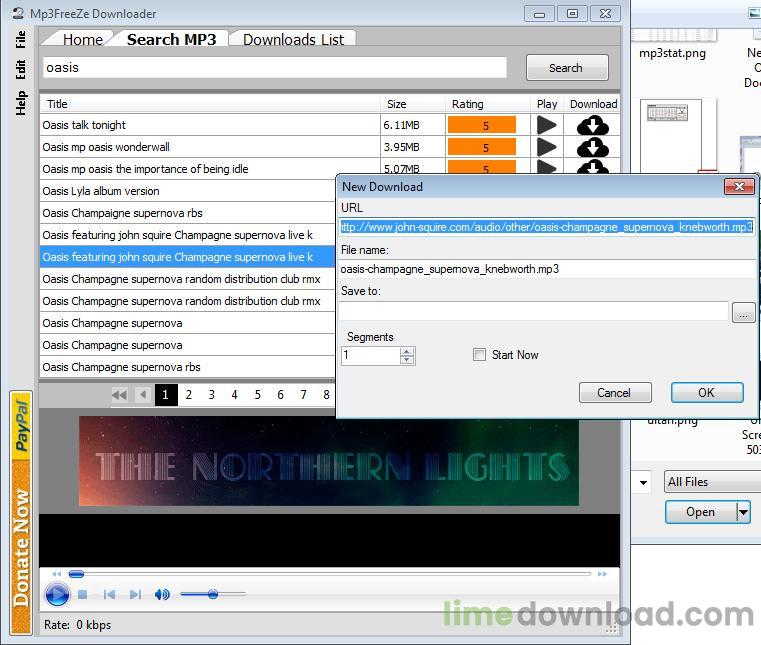Screen dimensions: 761x645
Task: Open the file name dropdown arrow in file dialog
Action: [643, 482]
